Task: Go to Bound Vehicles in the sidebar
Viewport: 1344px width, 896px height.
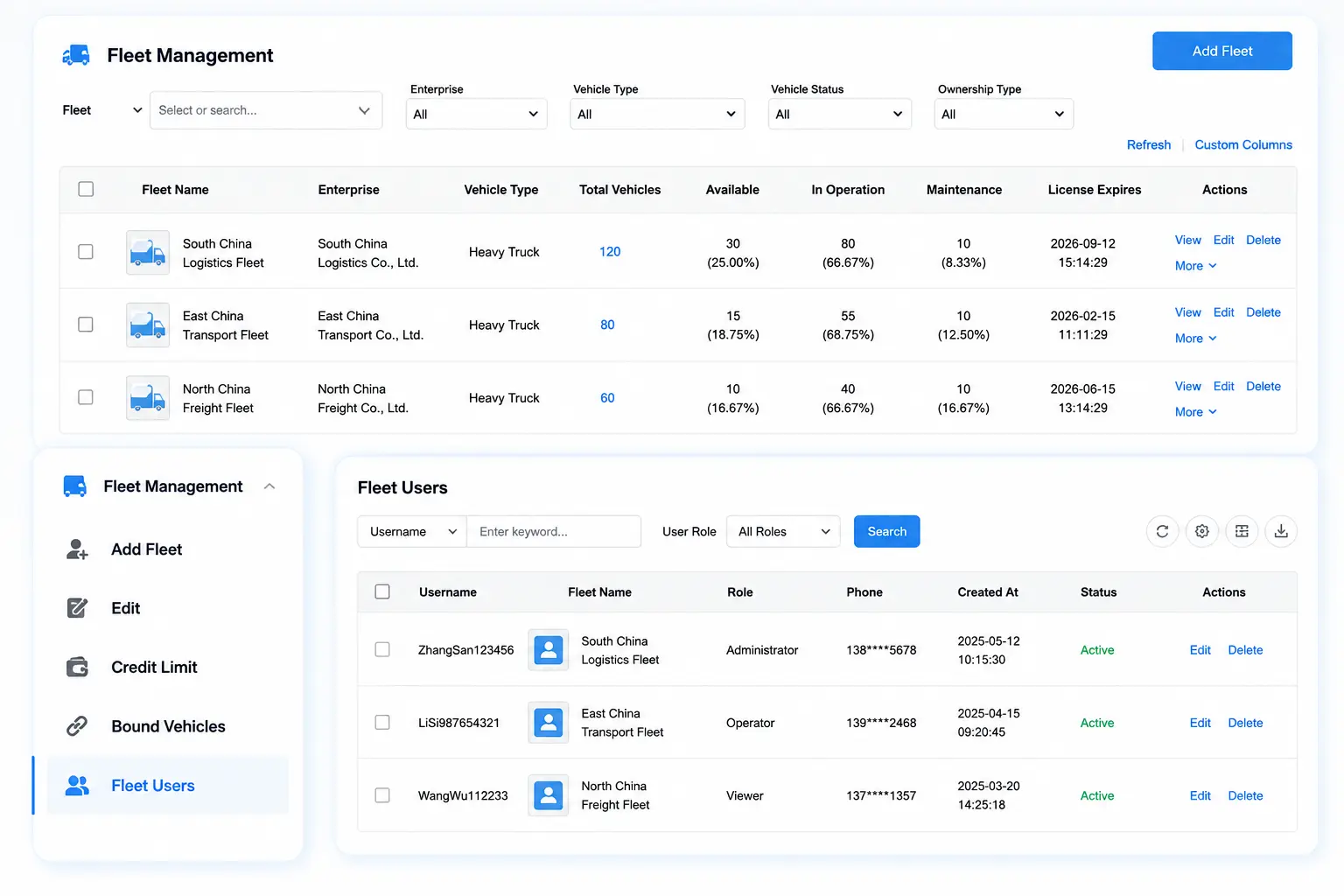Action: (x=168, y=726)
